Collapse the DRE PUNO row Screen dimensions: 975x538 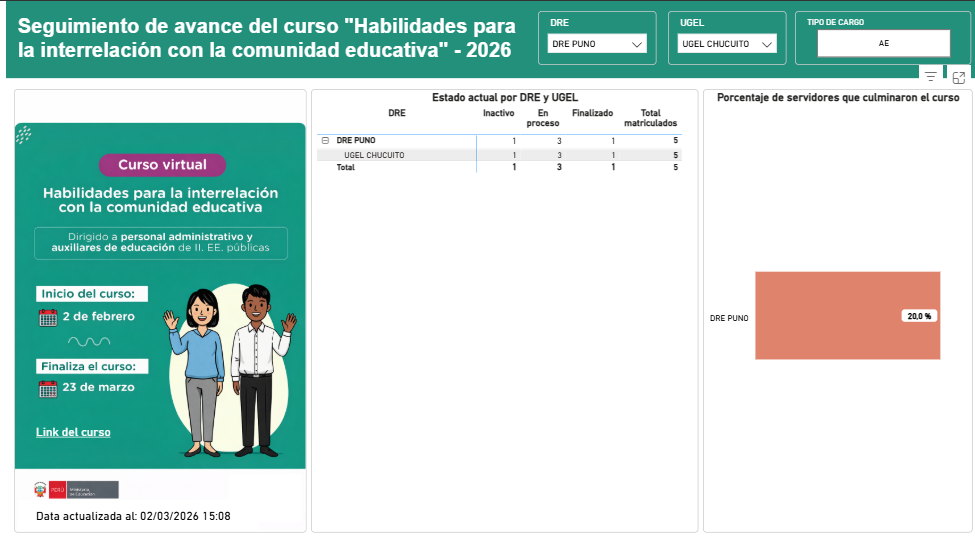click(325, 141)
